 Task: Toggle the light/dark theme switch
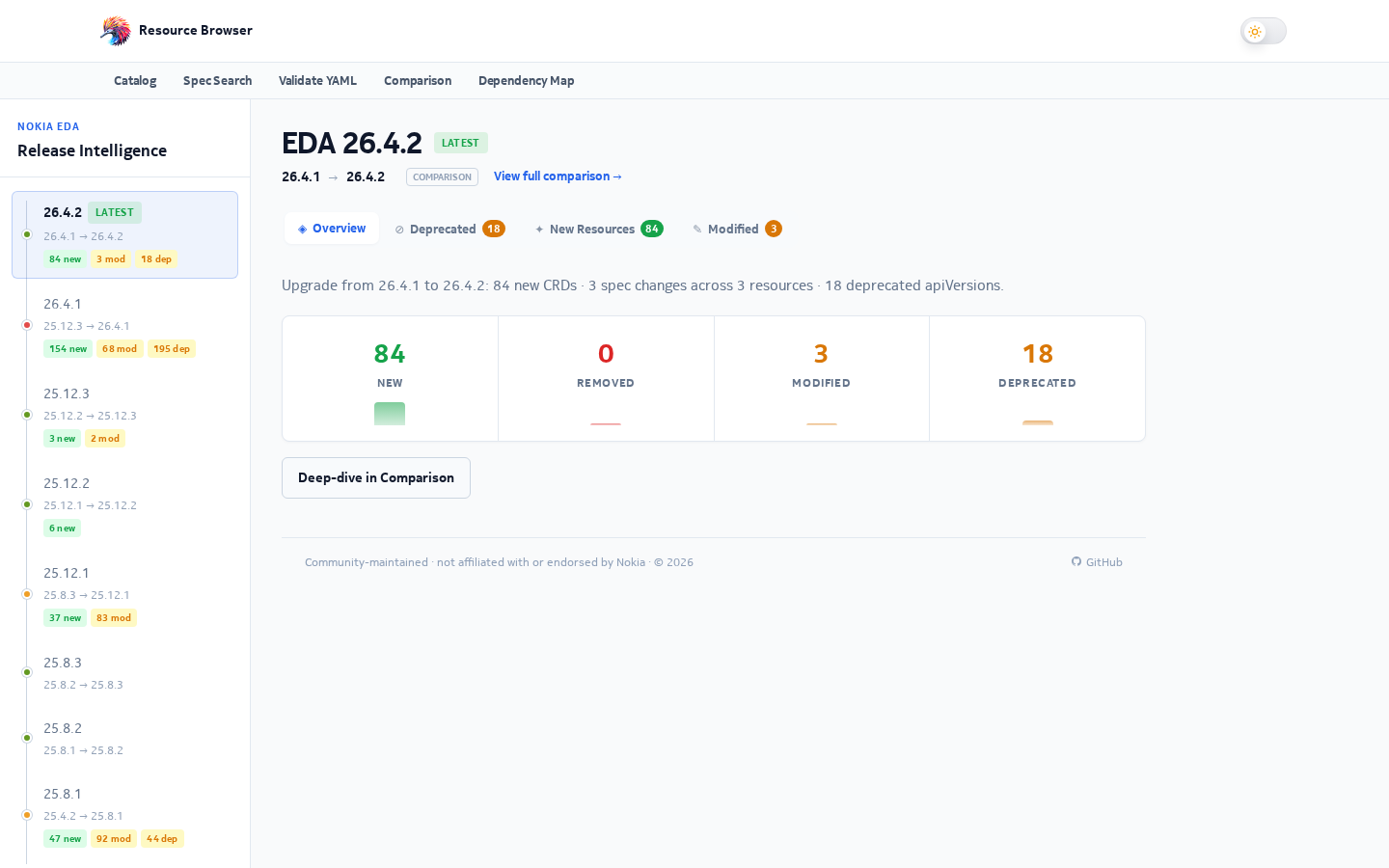click(x=1264, y=32)
